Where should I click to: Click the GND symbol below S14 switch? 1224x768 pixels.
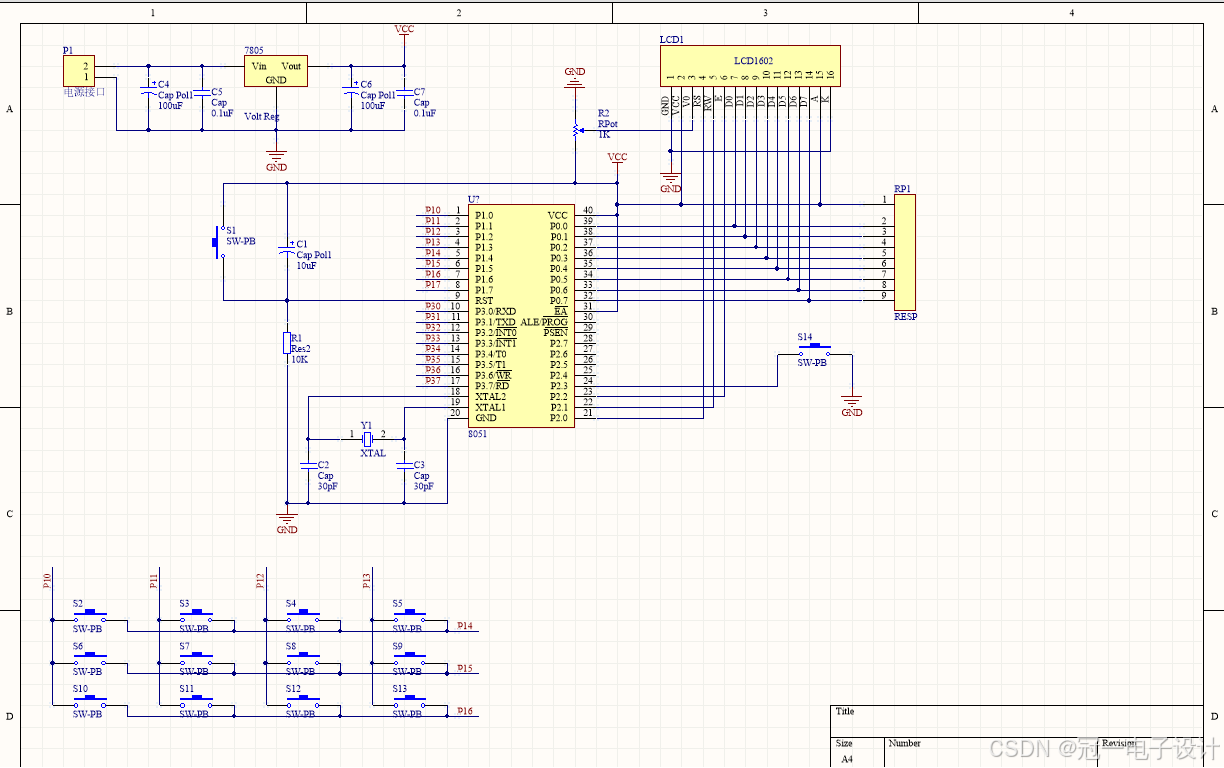coord(852,406)
